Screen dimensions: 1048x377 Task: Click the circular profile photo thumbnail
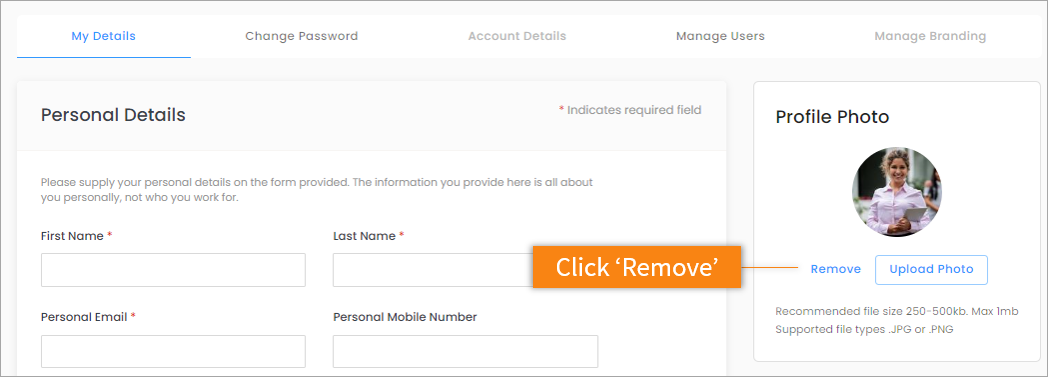click(896, 192)
